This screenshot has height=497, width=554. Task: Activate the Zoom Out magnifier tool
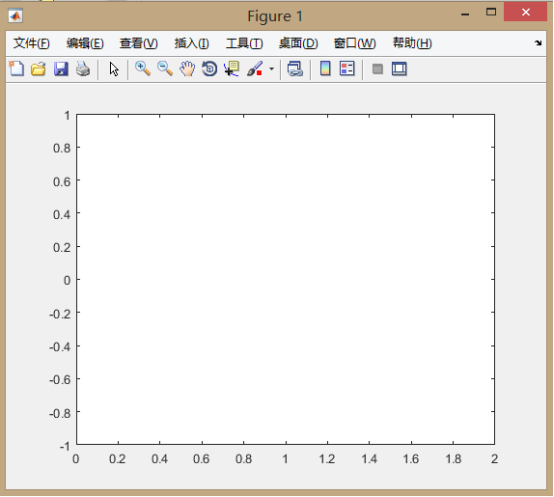pos(165,69)
